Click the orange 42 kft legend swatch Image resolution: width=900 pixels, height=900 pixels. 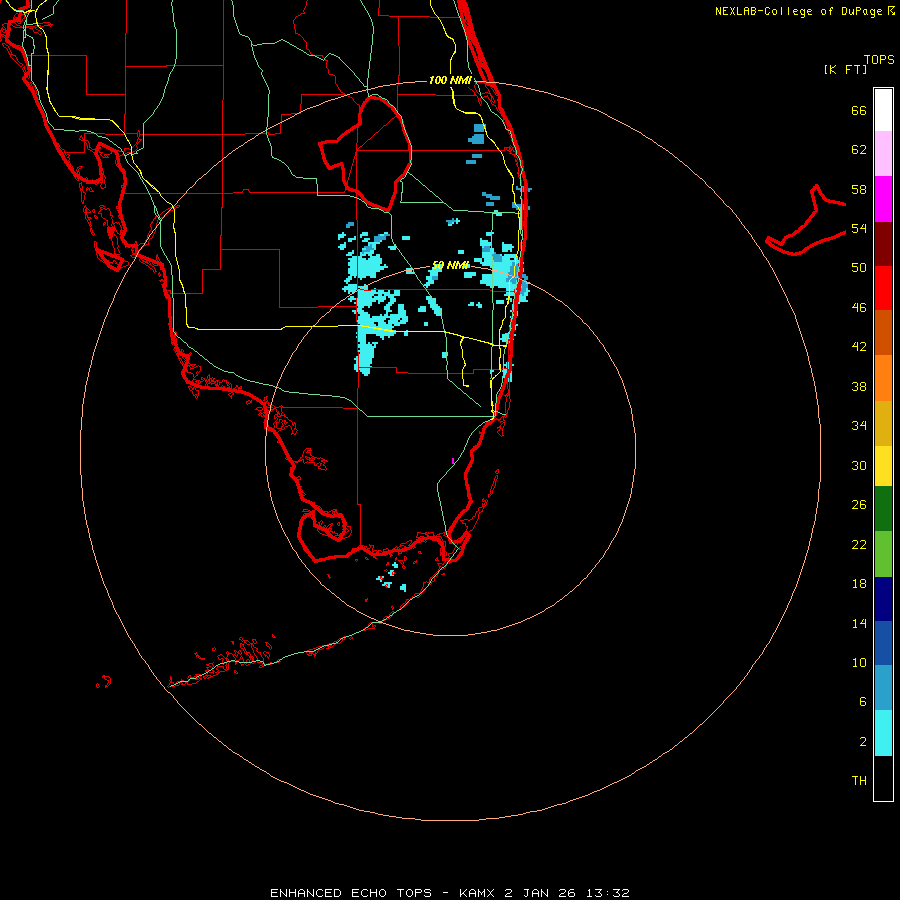(883, 378)
